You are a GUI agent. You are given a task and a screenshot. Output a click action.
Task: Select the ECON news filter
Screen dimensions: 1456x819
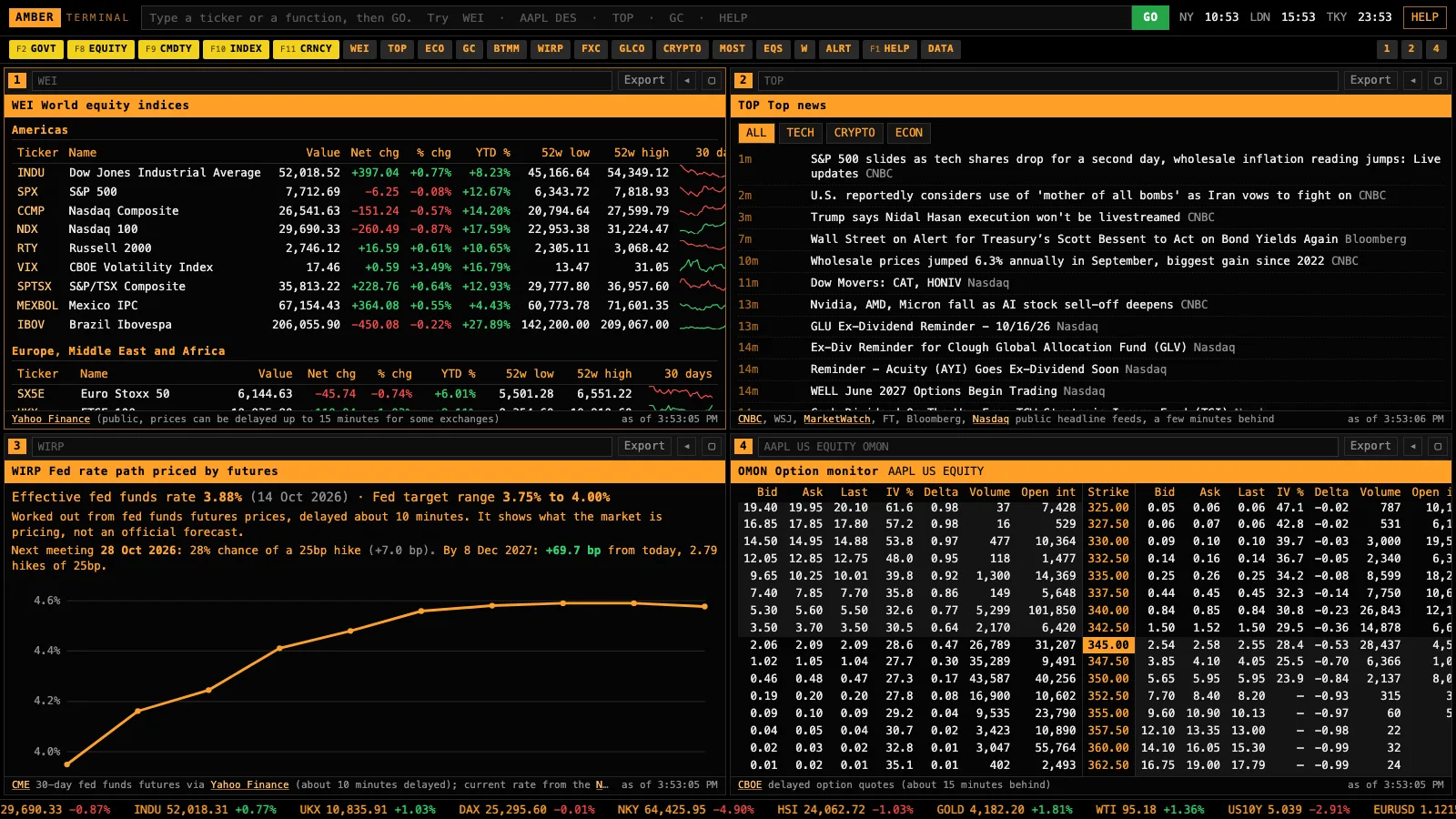[x=909, y=133]
